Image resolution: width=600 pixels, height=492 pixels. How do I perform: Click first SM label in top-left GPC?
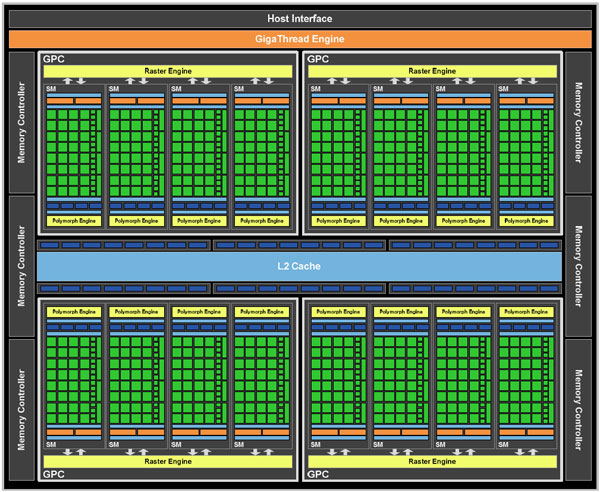(x=51, y=89)
